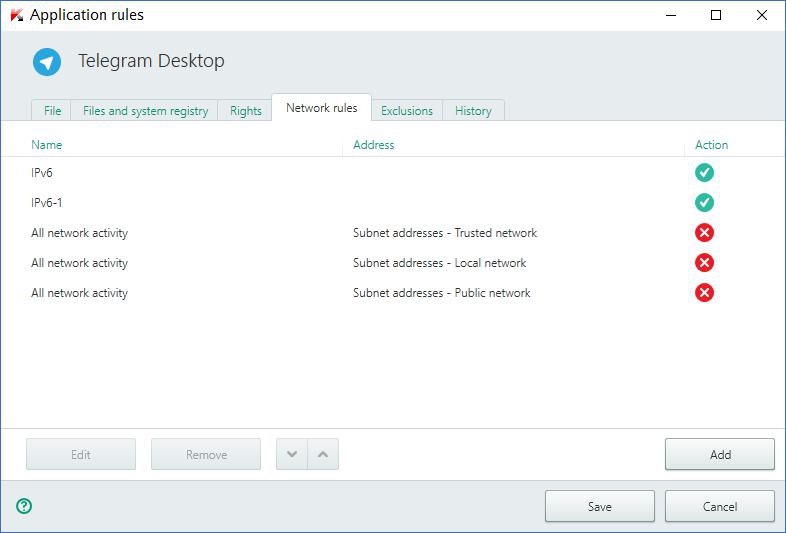Click the Telegram Desktop application icon
The width and height of the screenshot is (786, 533).
47,62
